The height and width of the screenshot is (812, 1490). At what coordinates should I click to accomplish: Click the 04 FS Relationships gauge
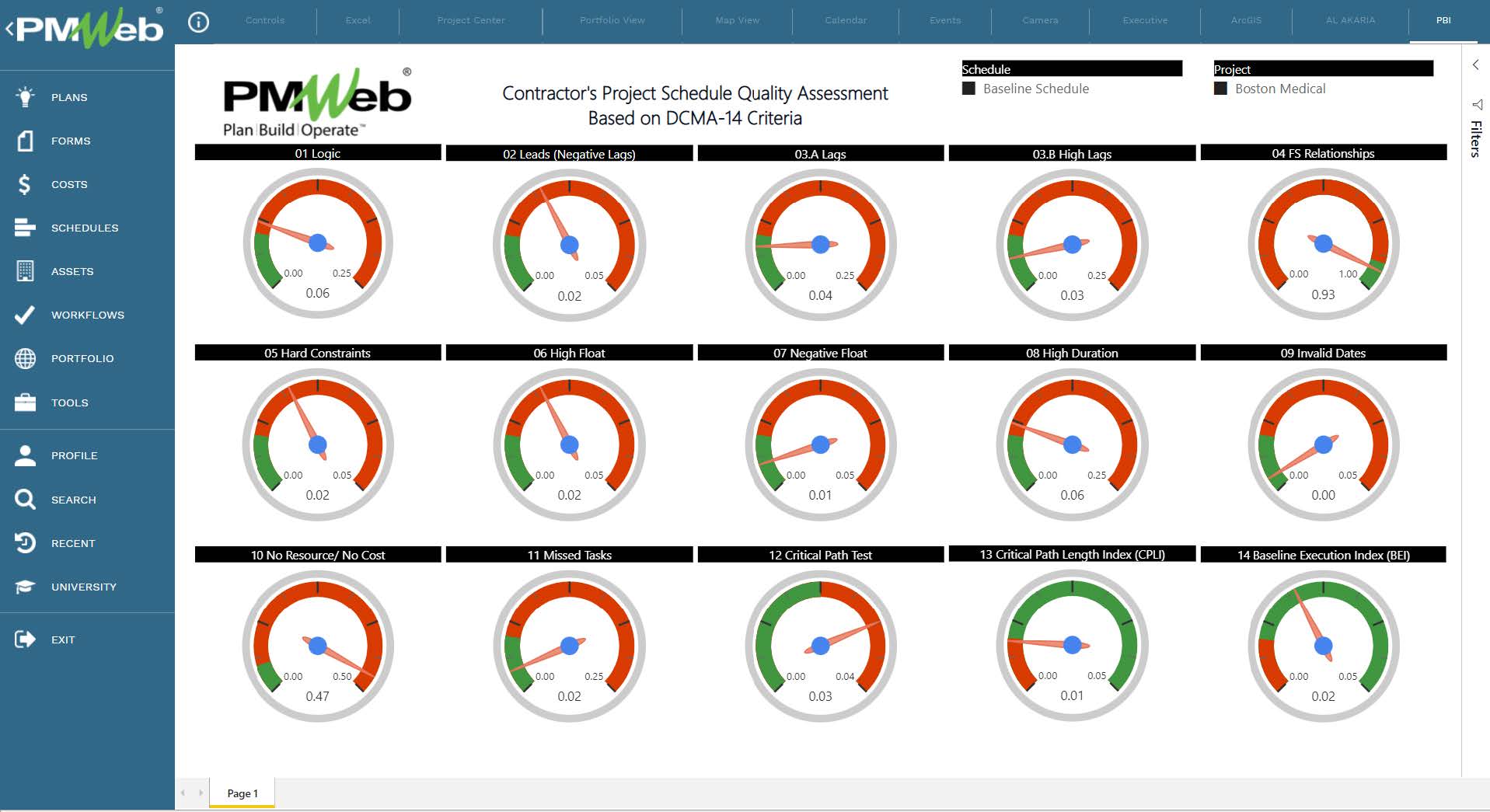tap(1323, 244)
